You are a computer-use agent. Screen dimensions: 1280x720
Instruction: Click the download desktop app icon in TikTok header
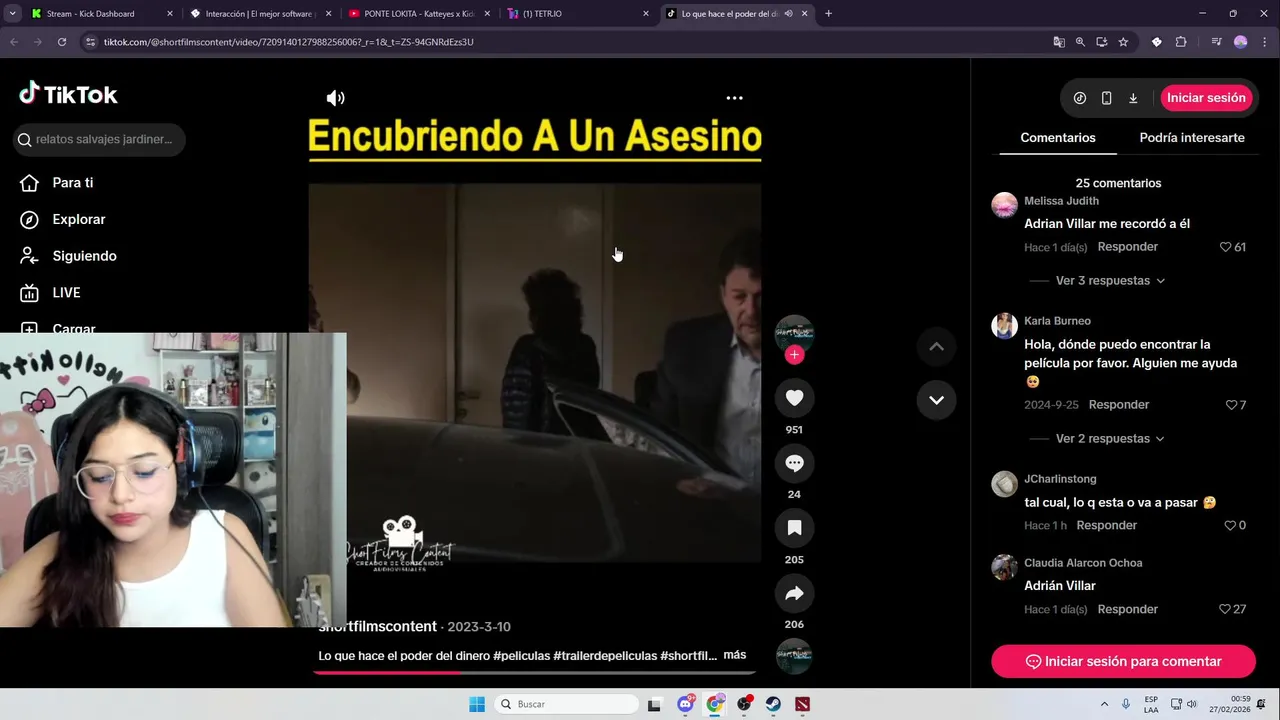pos(1133,98)
